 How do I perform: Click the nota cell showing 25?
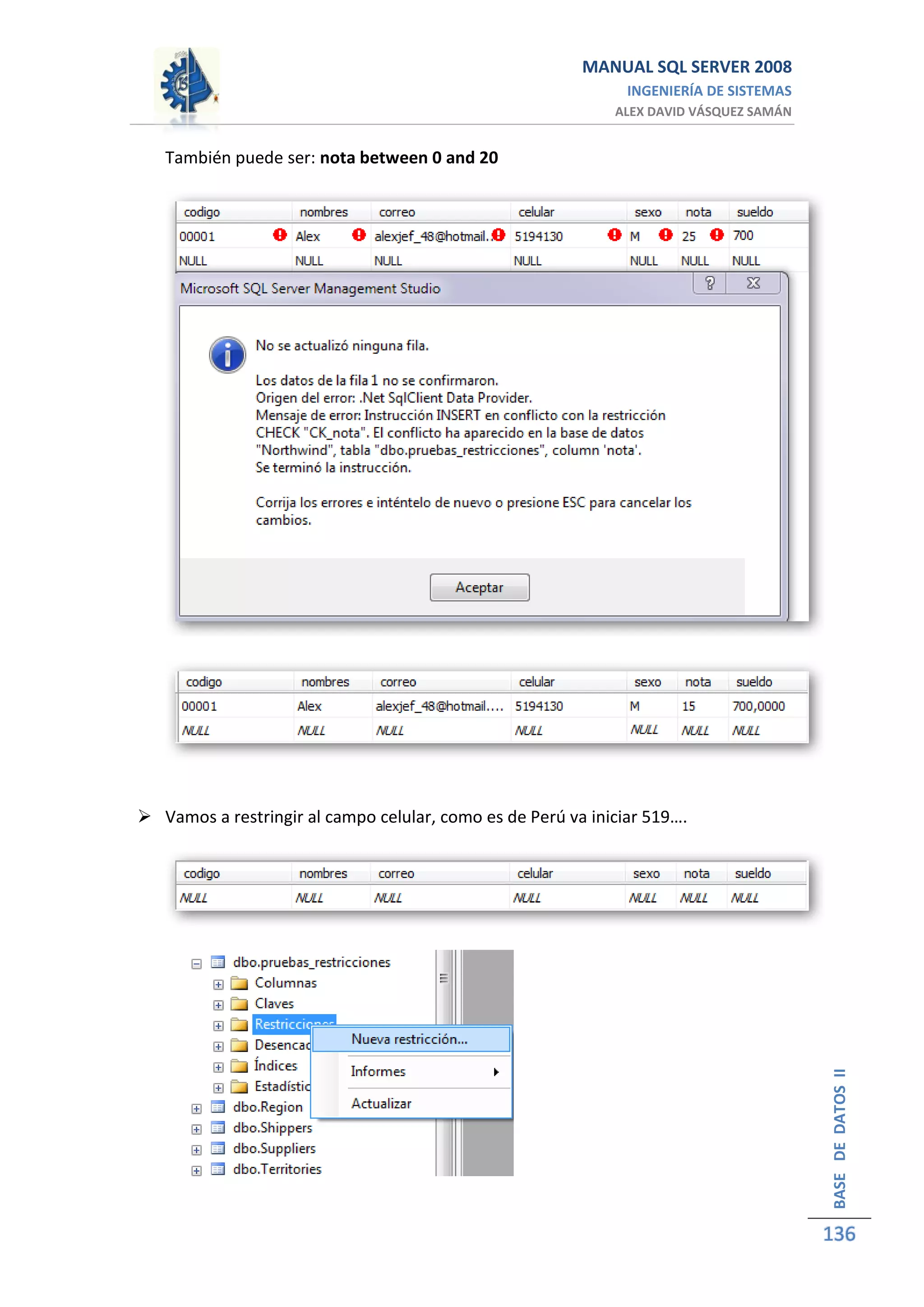[x=703, y=236]
